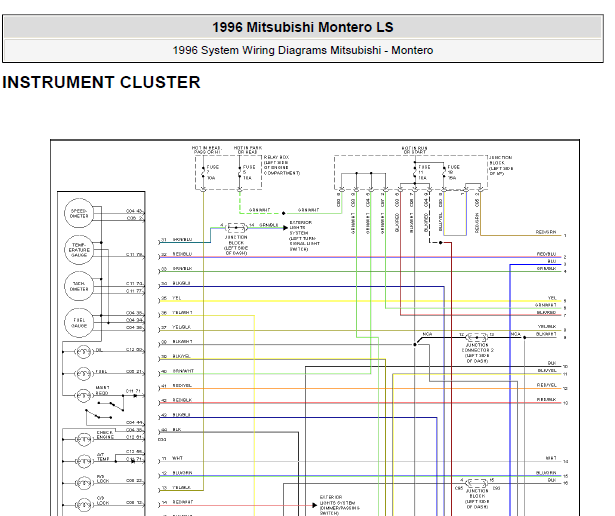This screenshot has height=516, width=615.
Task: Click the Tachometer gauge circle
Action: (79, 286)
